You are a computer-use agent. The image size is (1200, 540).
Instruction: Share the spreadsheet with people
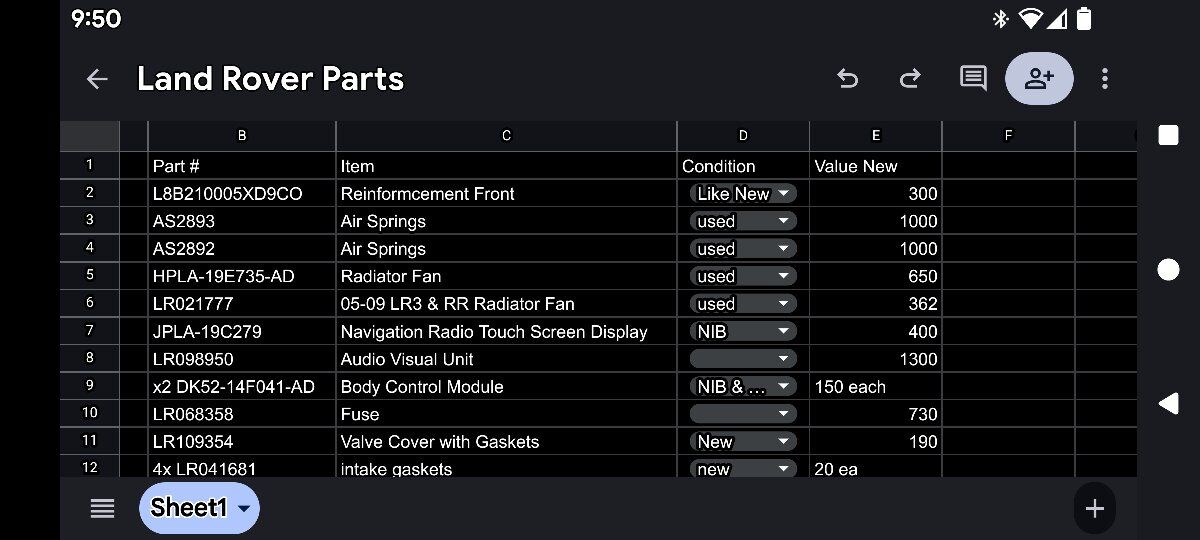pos(1040,79)
